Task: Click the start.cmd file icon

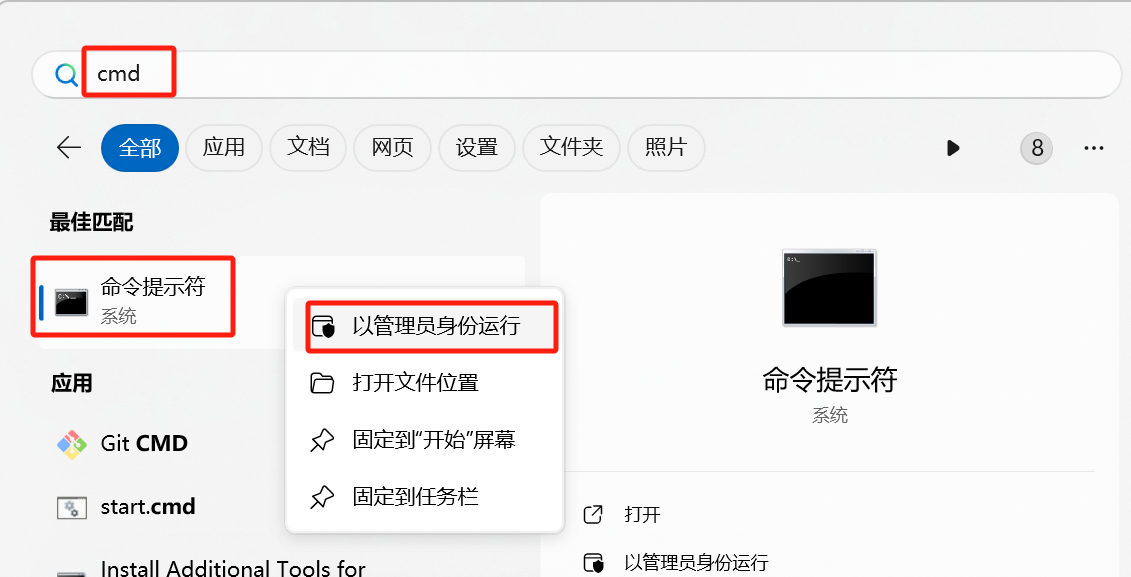Action: (x=70, y=507)
